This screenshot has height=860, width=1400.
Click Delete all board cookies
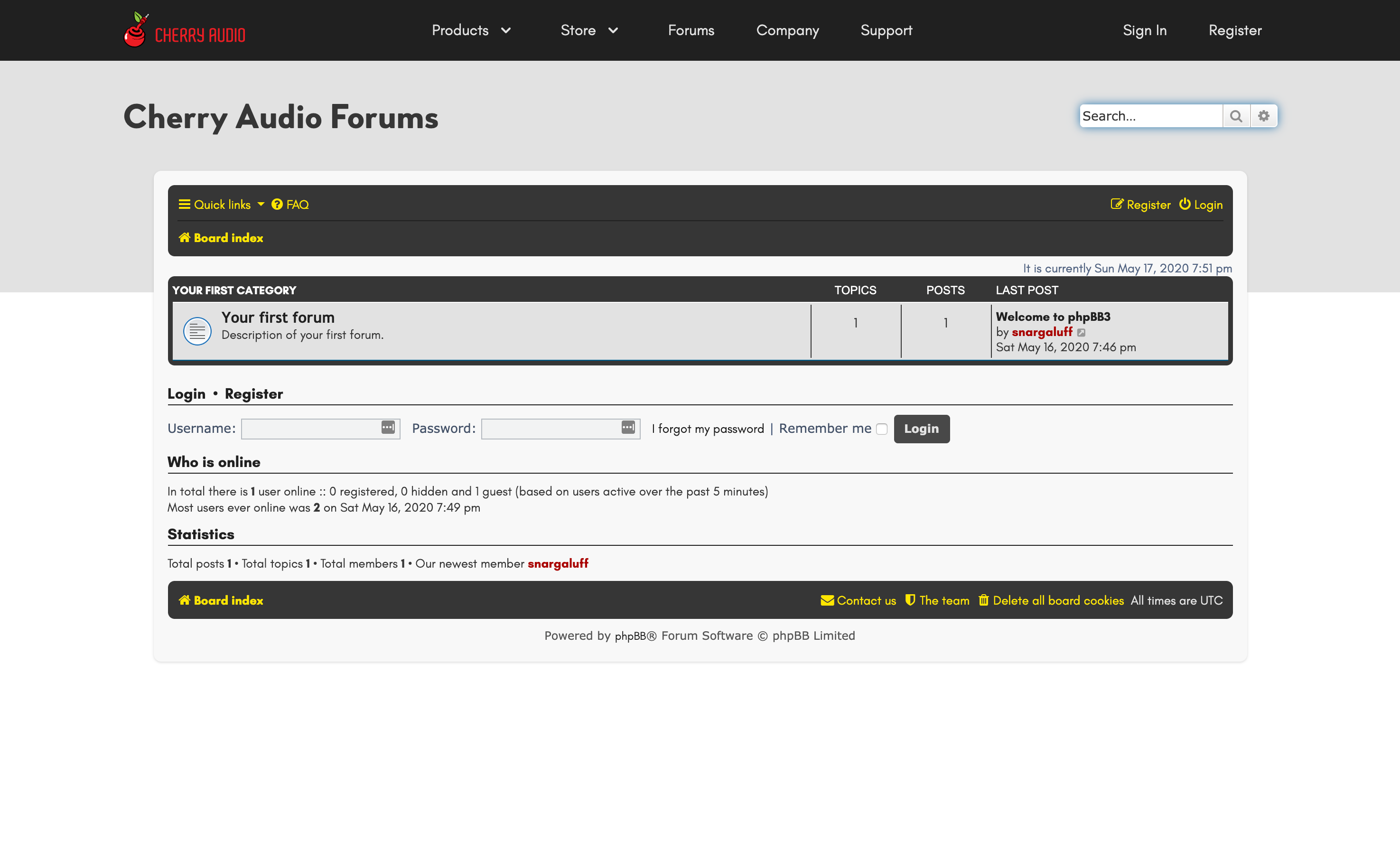point(1051,601)
